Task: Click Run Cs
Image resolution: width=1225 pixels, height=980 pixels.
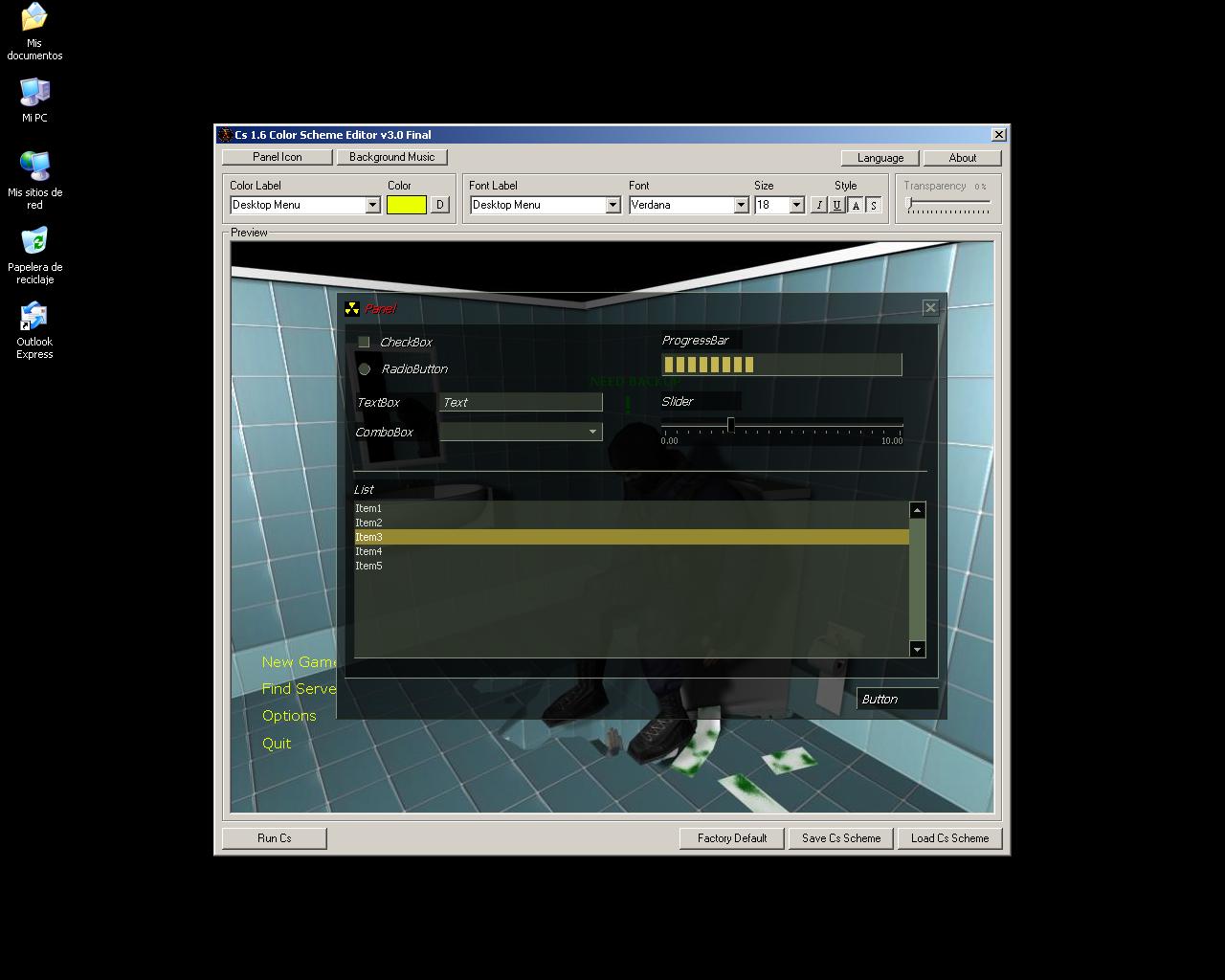Action: pyautogui.click(x=275, y=838)
